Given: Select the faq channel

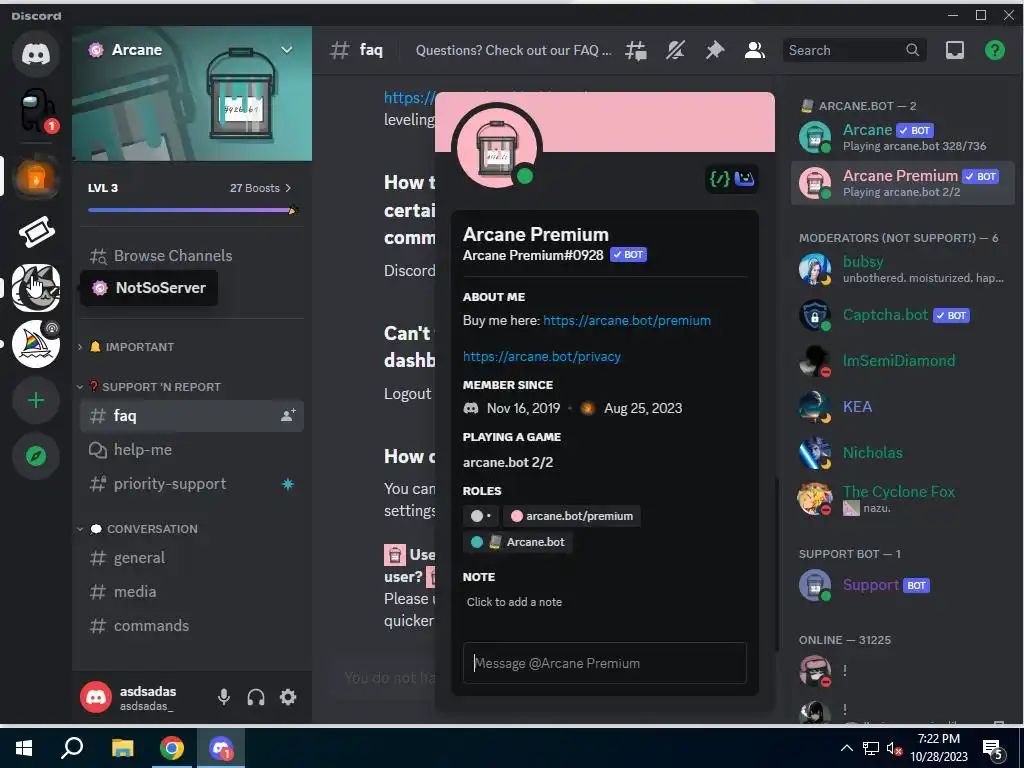Looking at the screenshot, I should click(x=191, y=415).
